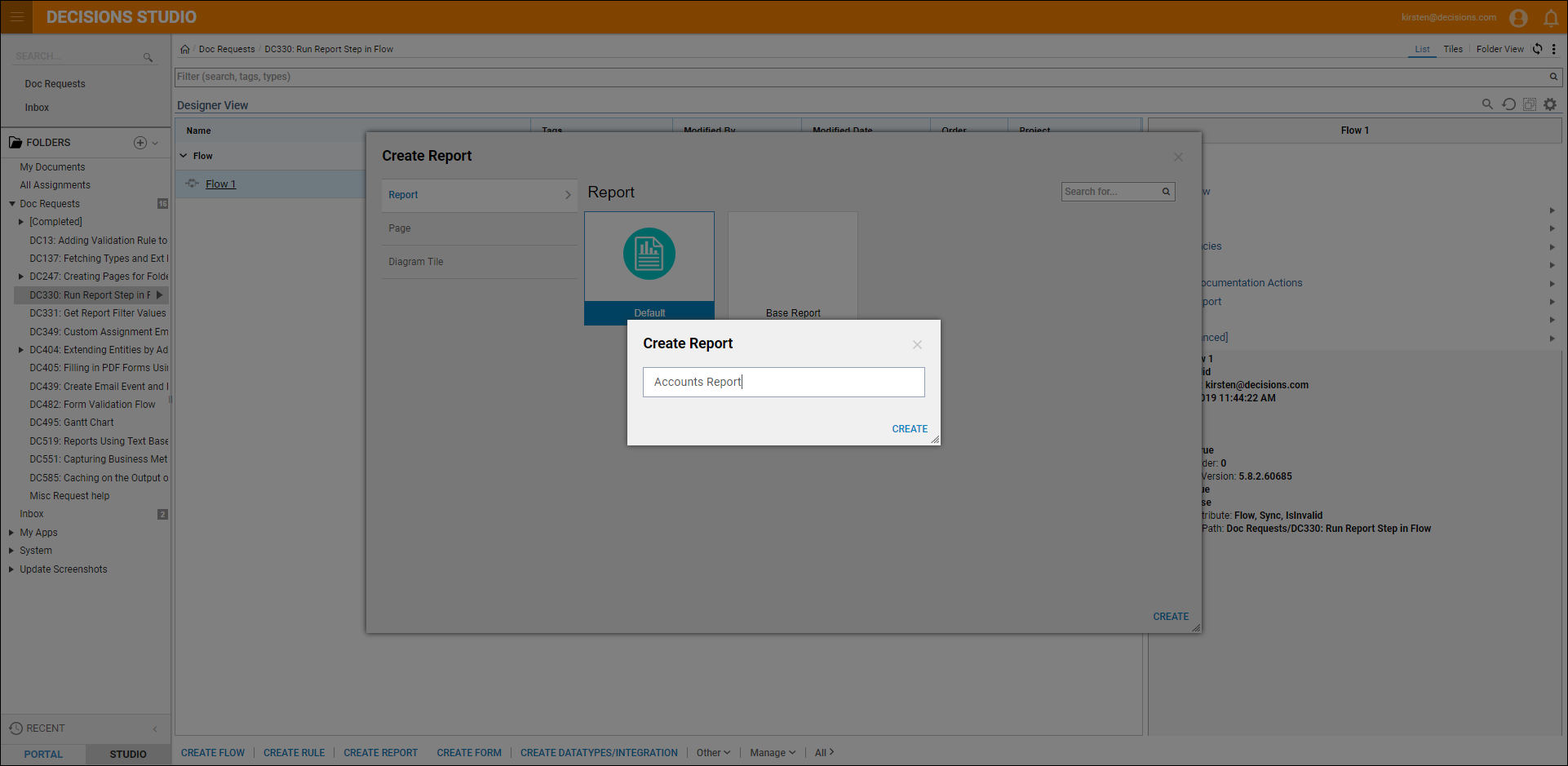Close the large Create Report dialog

(1178, 157)
